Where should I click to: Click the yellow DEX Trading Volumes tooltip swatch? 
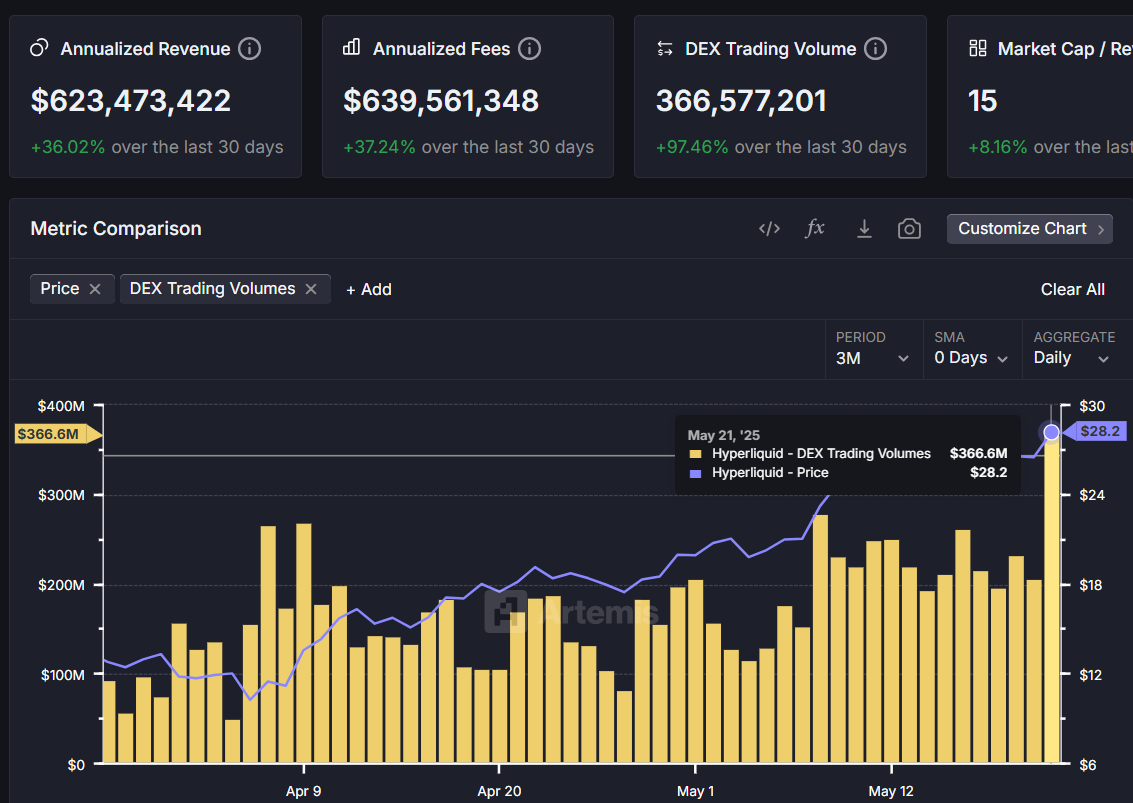[x=696, y=454]
